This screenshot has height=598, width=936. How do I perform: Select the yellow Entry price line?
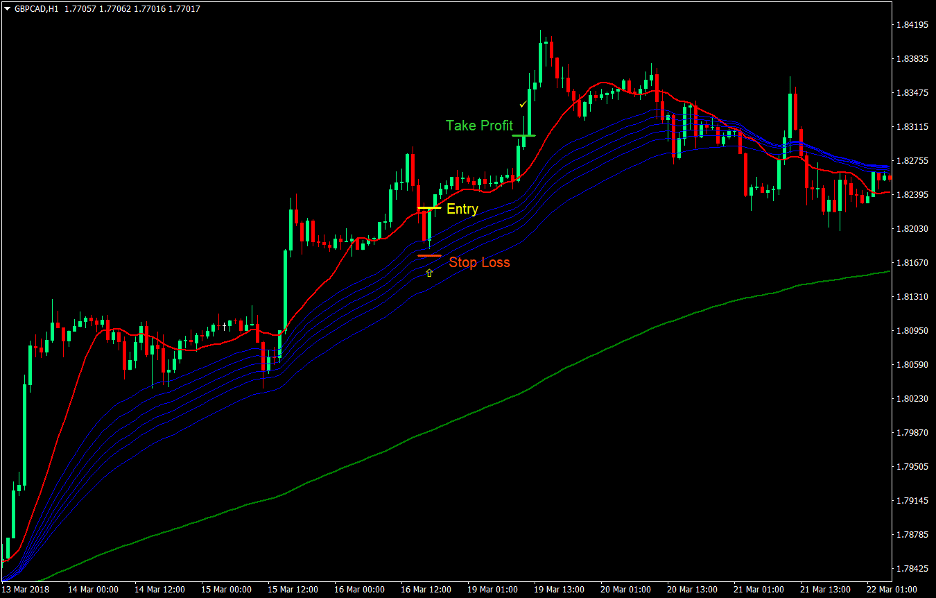pyautogui.click(x=428, y=209)
